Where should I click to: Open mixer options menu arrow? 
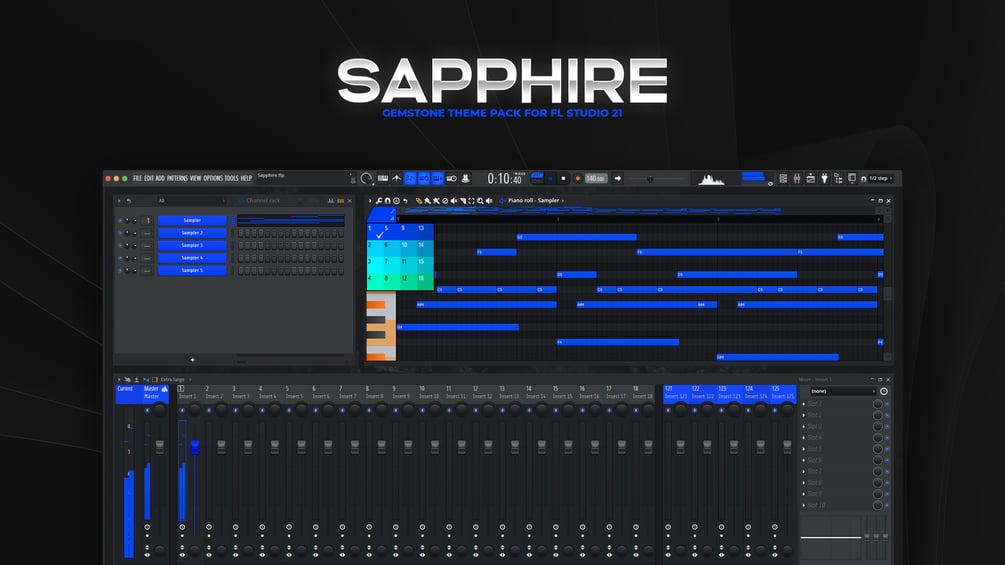coord(119,379)
